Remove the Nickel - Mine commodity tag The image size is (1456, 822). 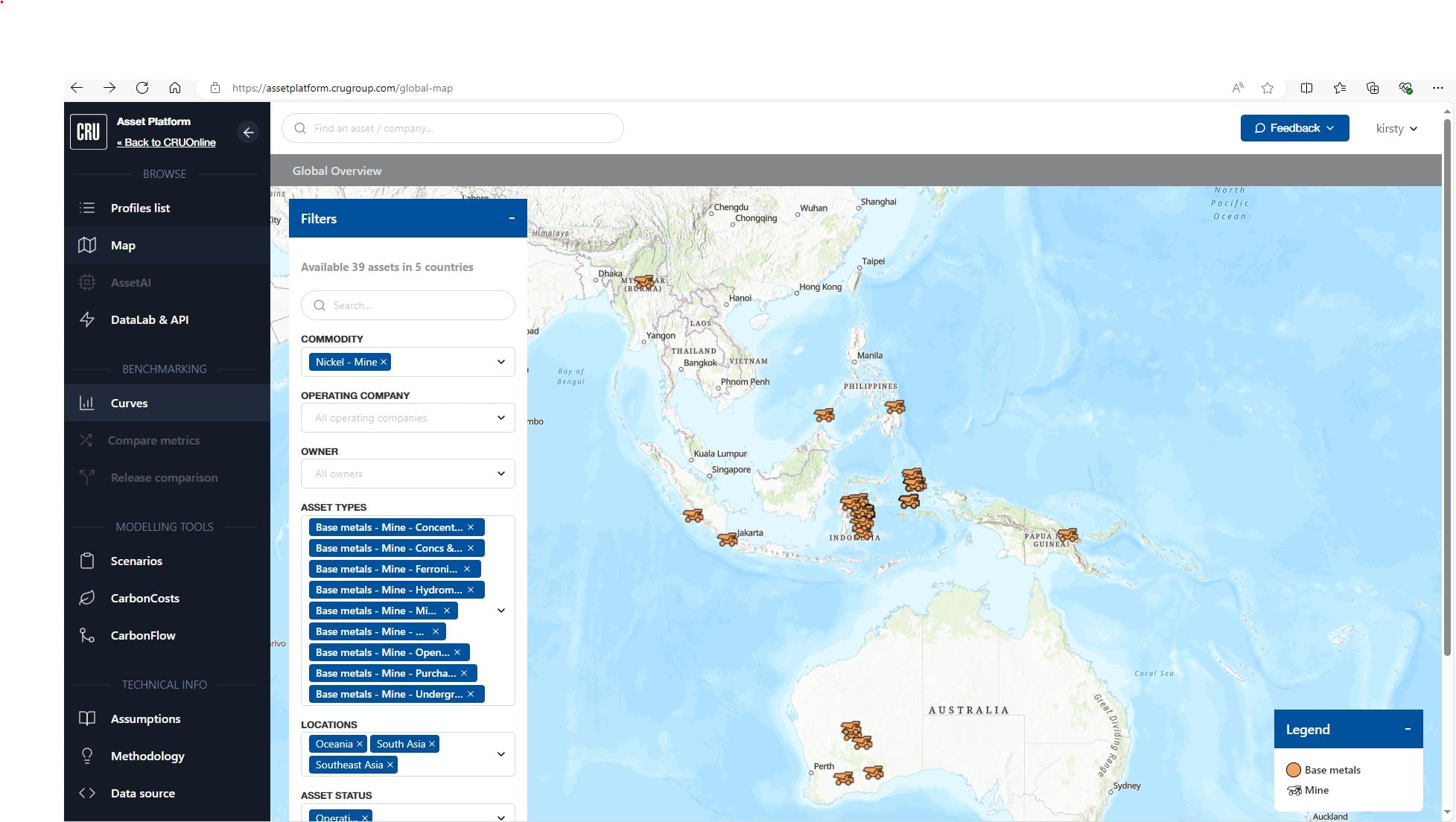coord(384,362)
